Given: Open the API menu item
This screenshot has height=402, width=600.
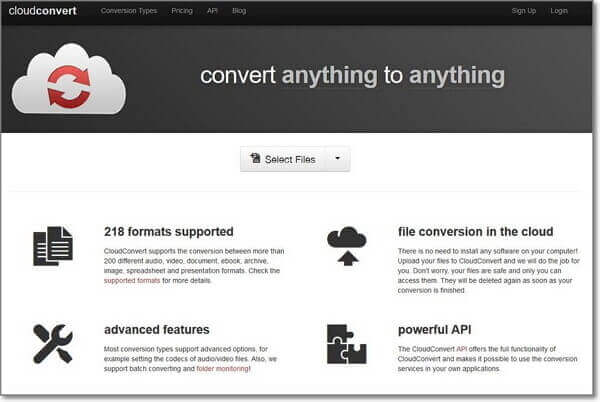Looking at the screenshot, I should (212, 11).
